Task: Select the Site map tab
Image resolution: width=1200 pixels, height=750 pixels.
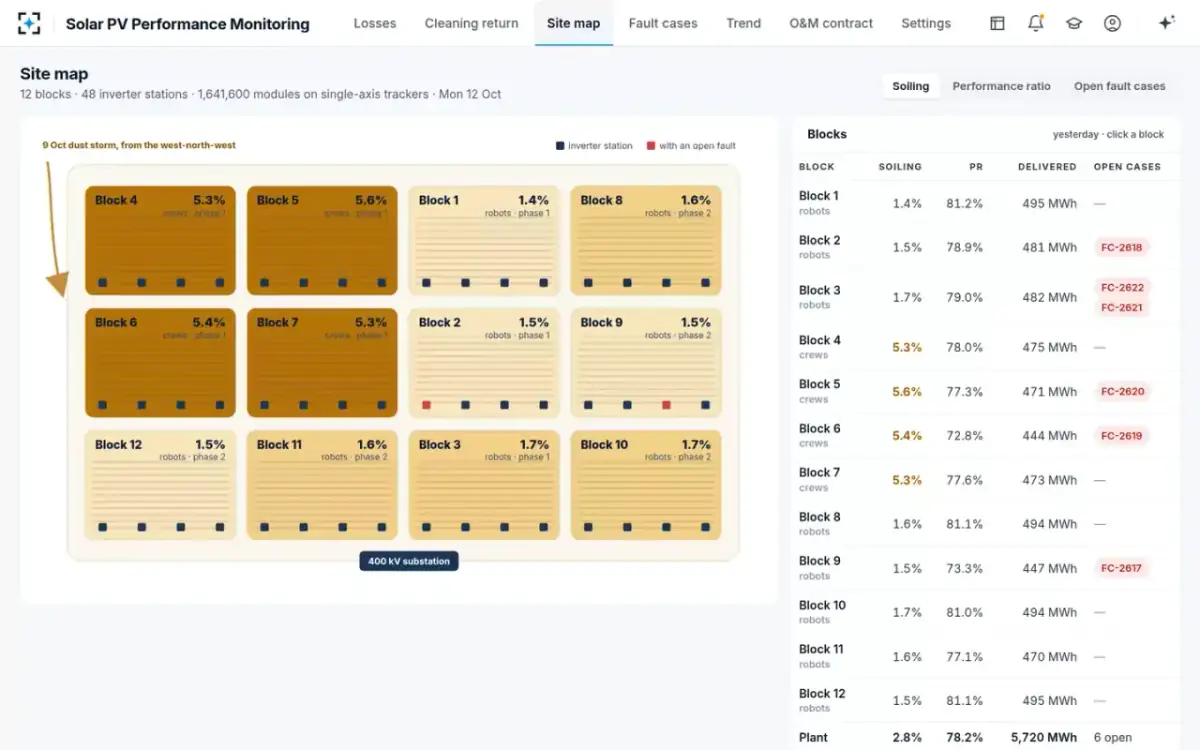Action: 574,23
